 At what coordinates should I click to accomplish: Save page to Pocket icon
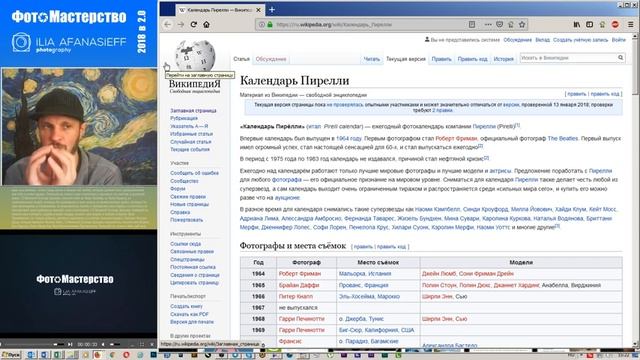pyautogui.click(x=500, y=24)
